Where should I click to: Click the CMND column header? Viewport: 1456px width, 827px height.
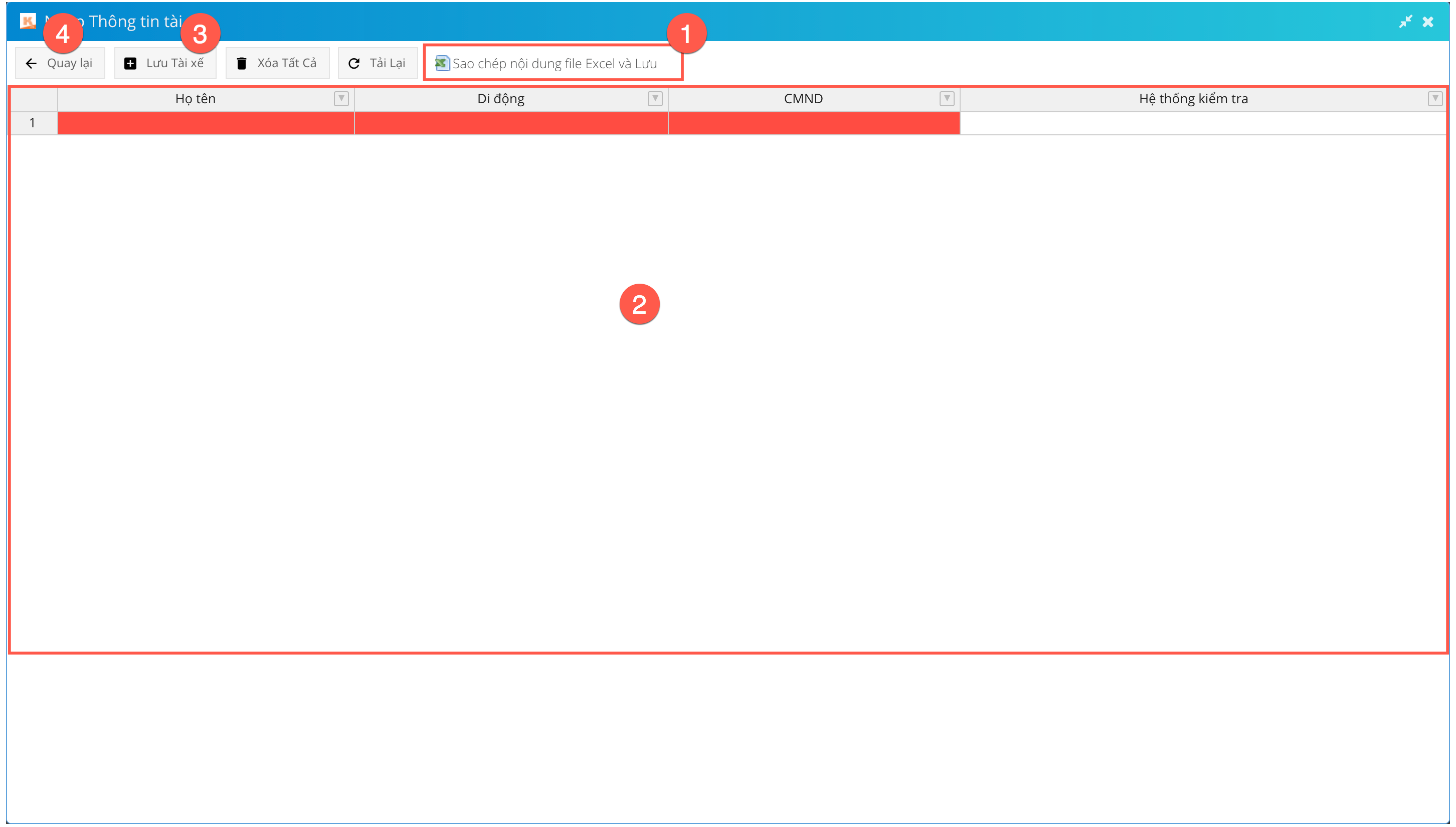coord(803,99)
